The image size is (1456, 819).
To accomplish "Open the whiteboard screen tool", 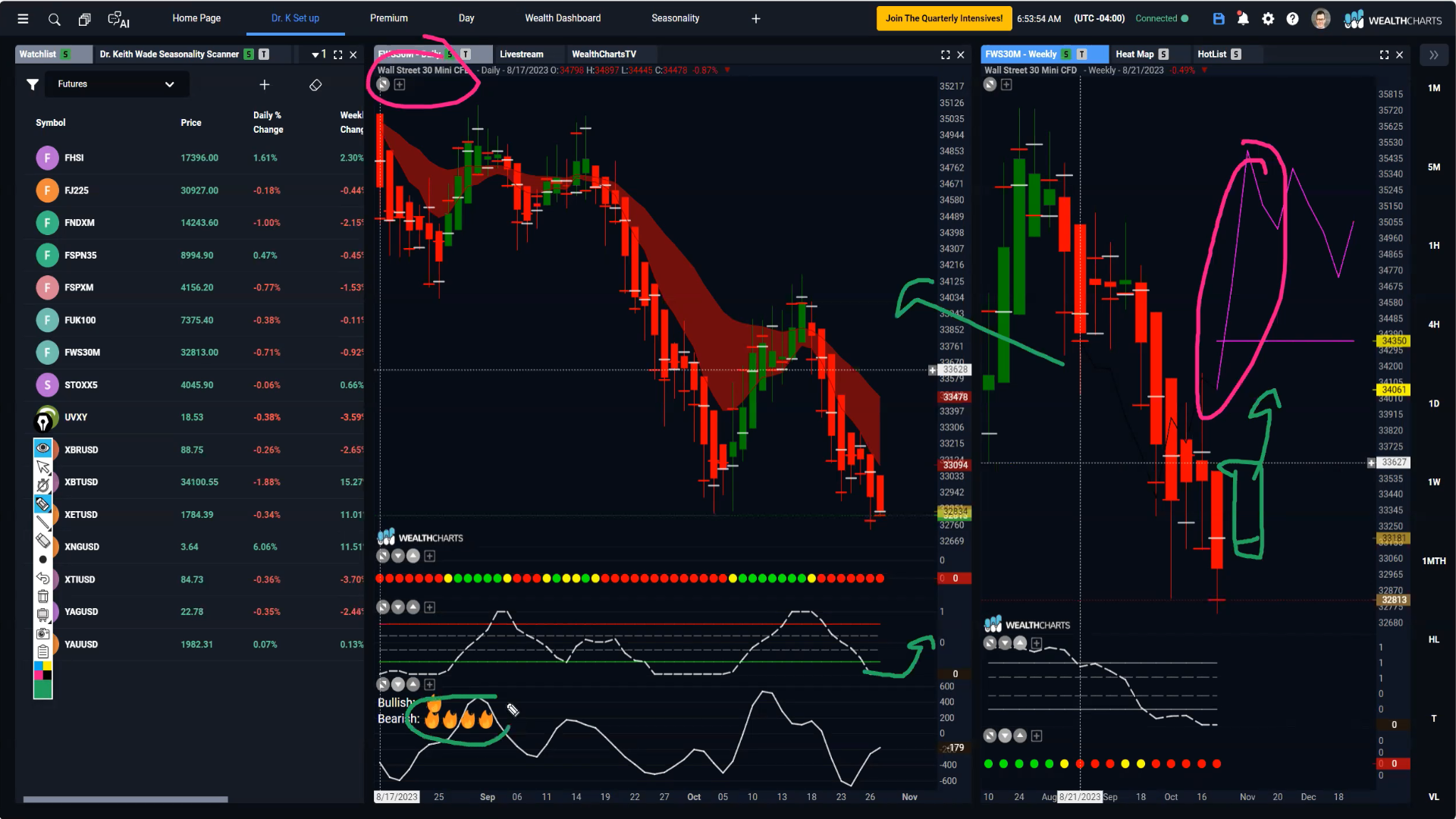I will (43, 614).
